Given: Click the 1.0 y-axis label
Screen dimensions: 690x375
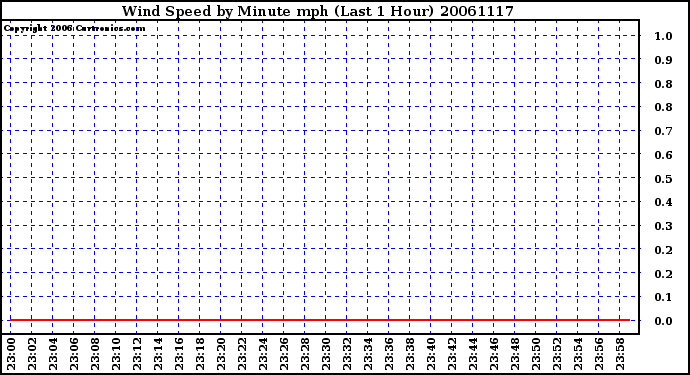Looking at the screenshot, I should 663,36.
